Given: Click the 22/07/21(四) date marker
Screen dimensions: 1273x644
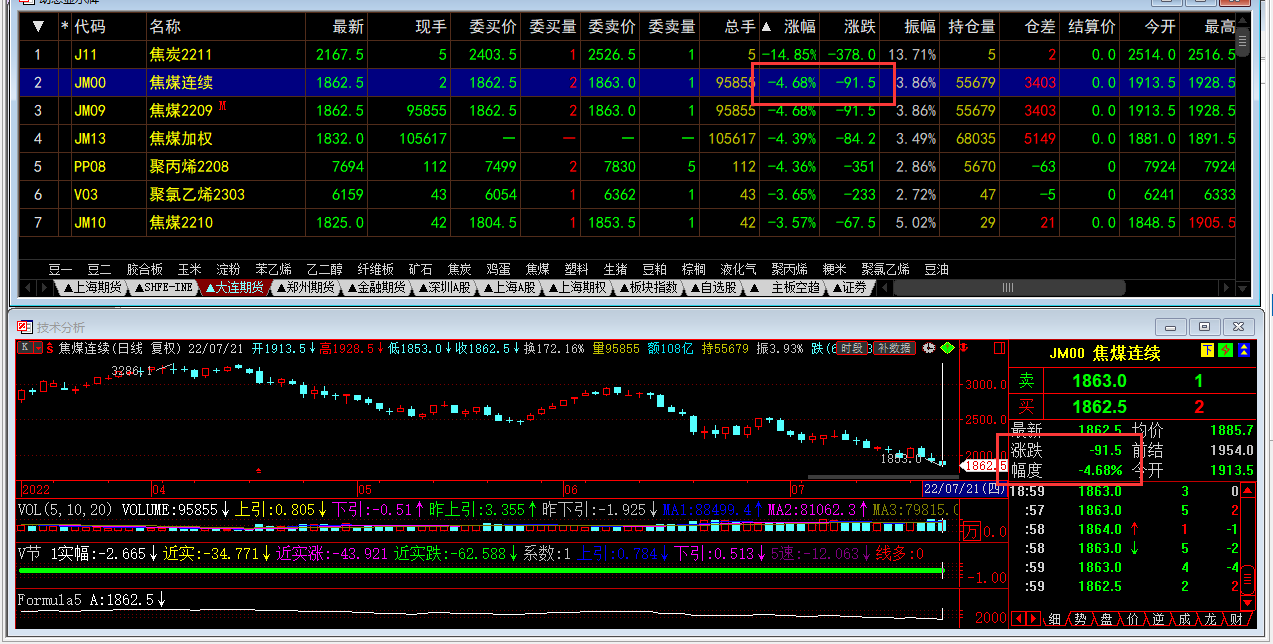Looking at the screenshot, I should click(965, 490).
